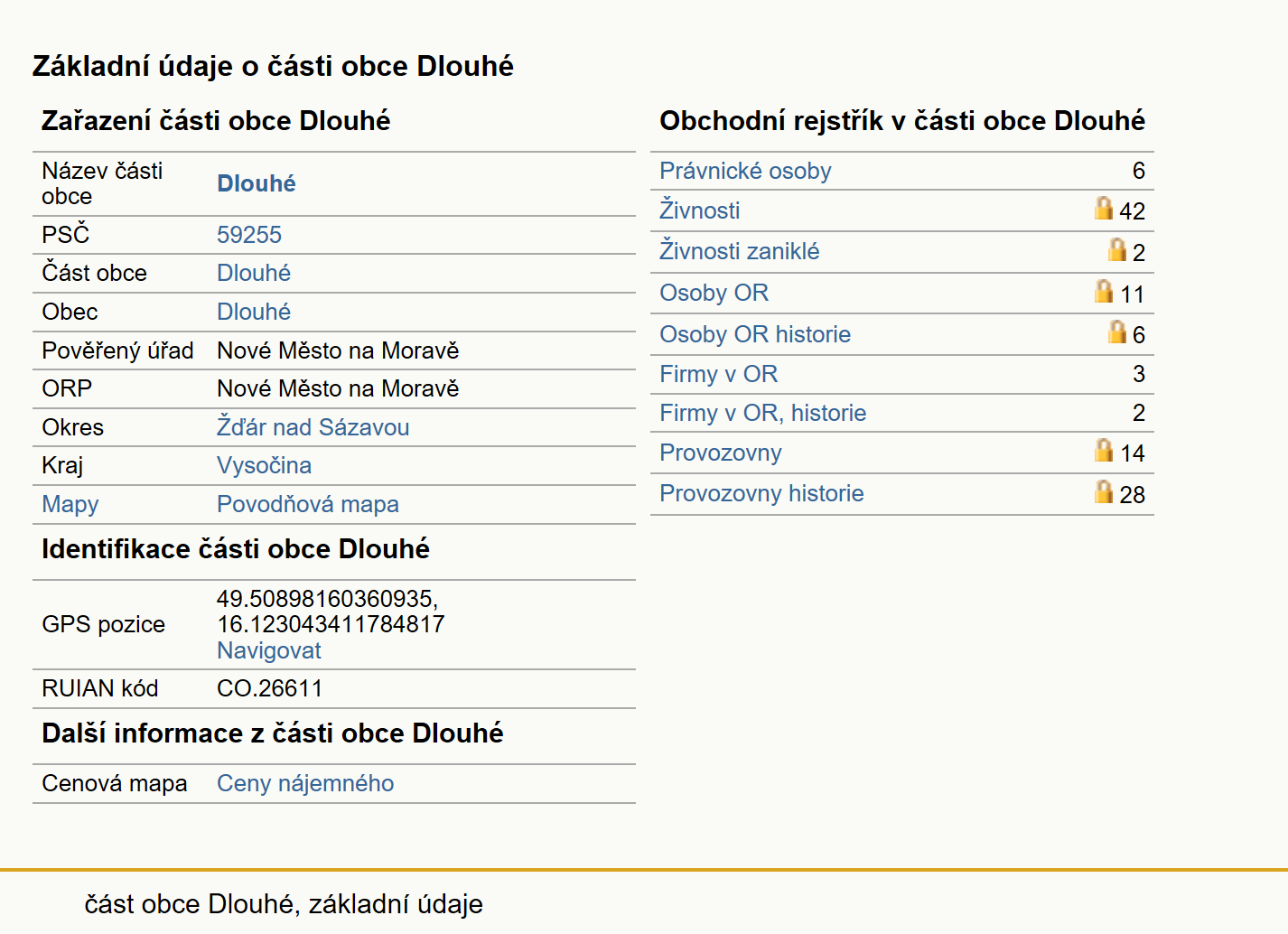The height and width of the screenshot is (934, 1288).
Task: Open Firmy v OR, historie link
Action: pos(763,413)
